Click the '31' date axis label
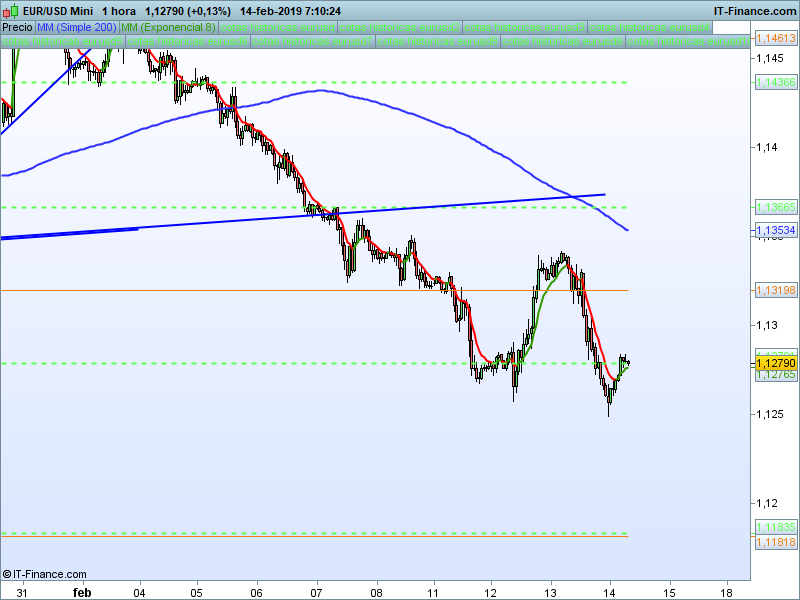This screenshot has width=800, height=600. click(21, 593)
